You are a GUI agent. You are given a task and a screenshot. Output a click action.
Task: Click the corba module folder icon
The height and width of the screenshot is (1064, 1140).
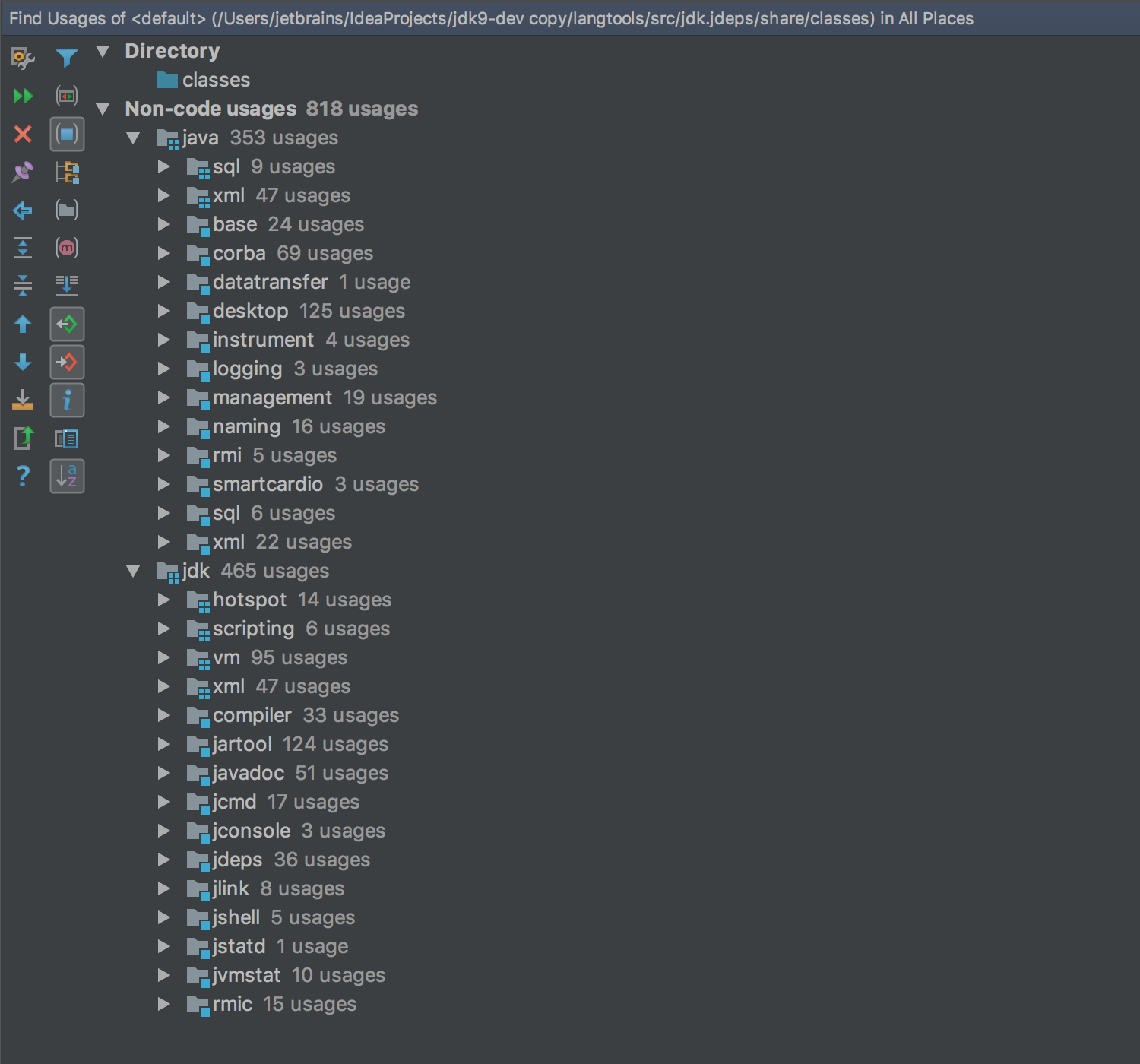click(x=198, y=254)
